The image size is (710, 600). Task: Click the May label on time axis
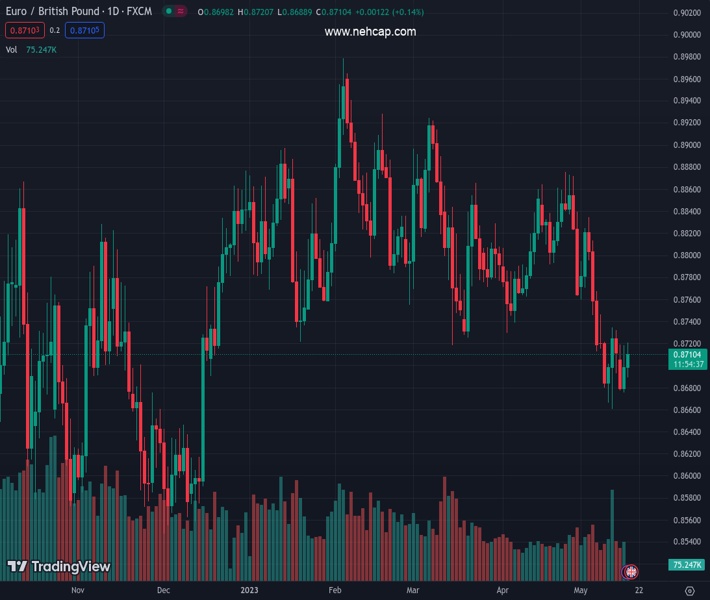[581, 590]
